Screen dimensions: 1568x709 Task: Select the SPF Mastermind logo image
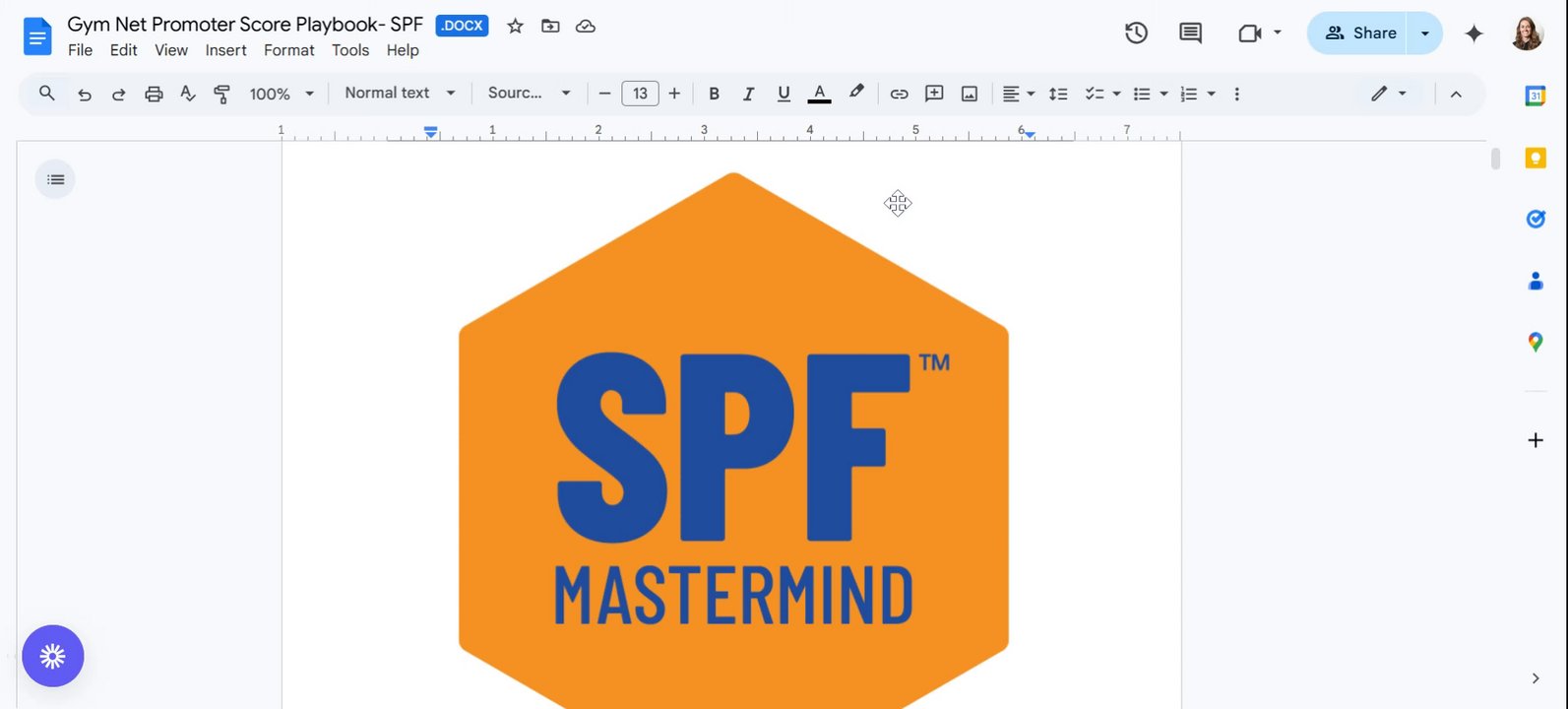click(733, 440)
